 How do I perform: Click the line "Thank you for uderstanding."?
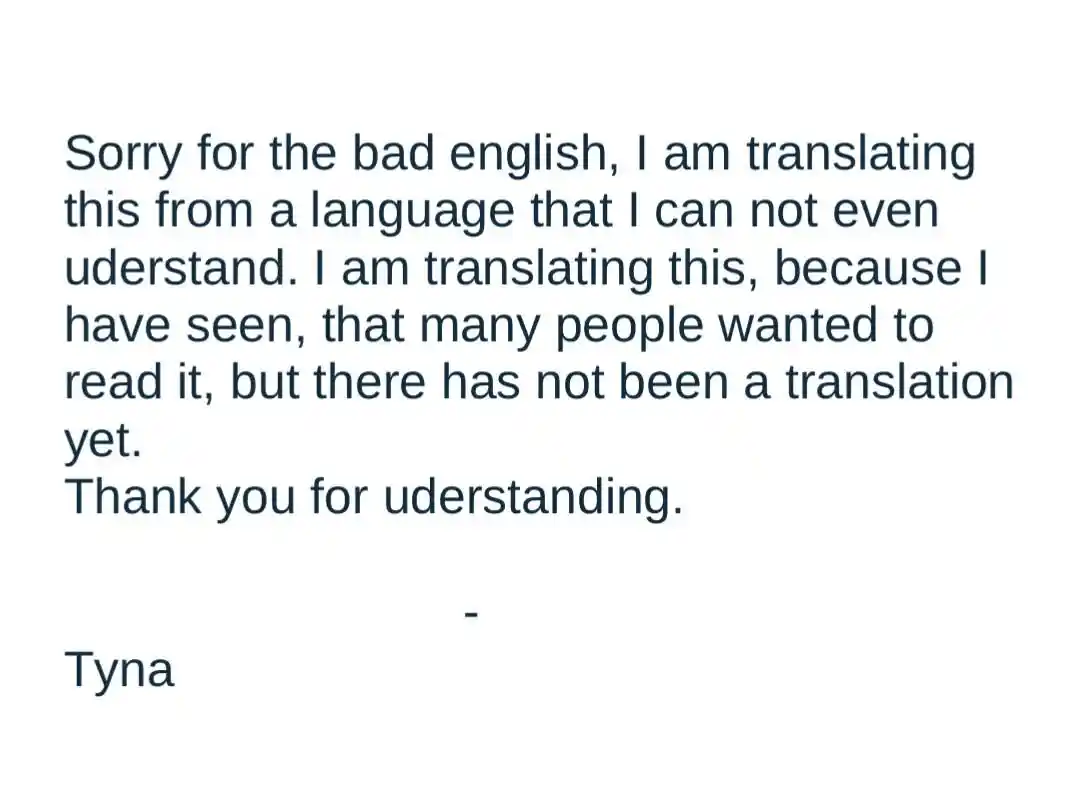pyautogui.click(x=374, y=498)
